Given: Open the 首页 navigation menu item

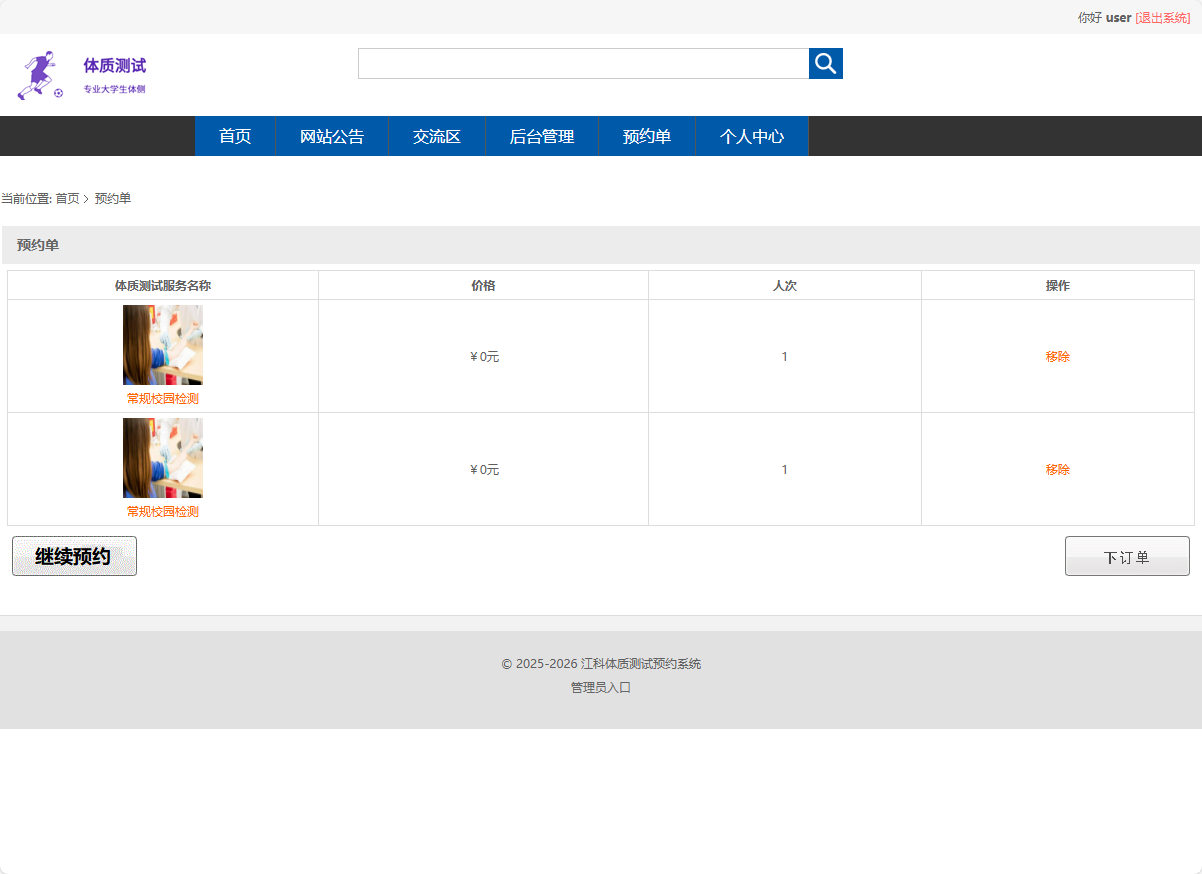Looking at the screenshot, I should pos(235,136).
